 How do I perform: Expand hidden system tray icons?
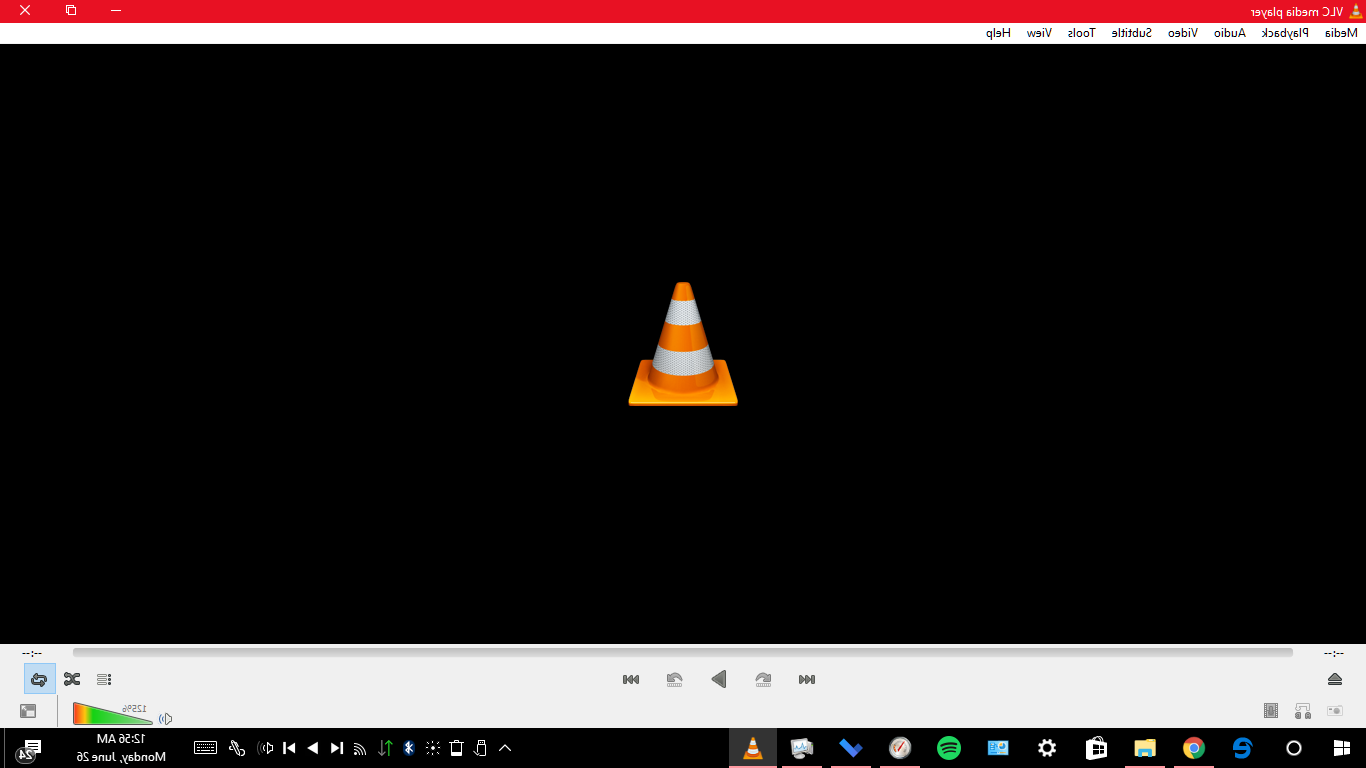[x=505, y=747]
